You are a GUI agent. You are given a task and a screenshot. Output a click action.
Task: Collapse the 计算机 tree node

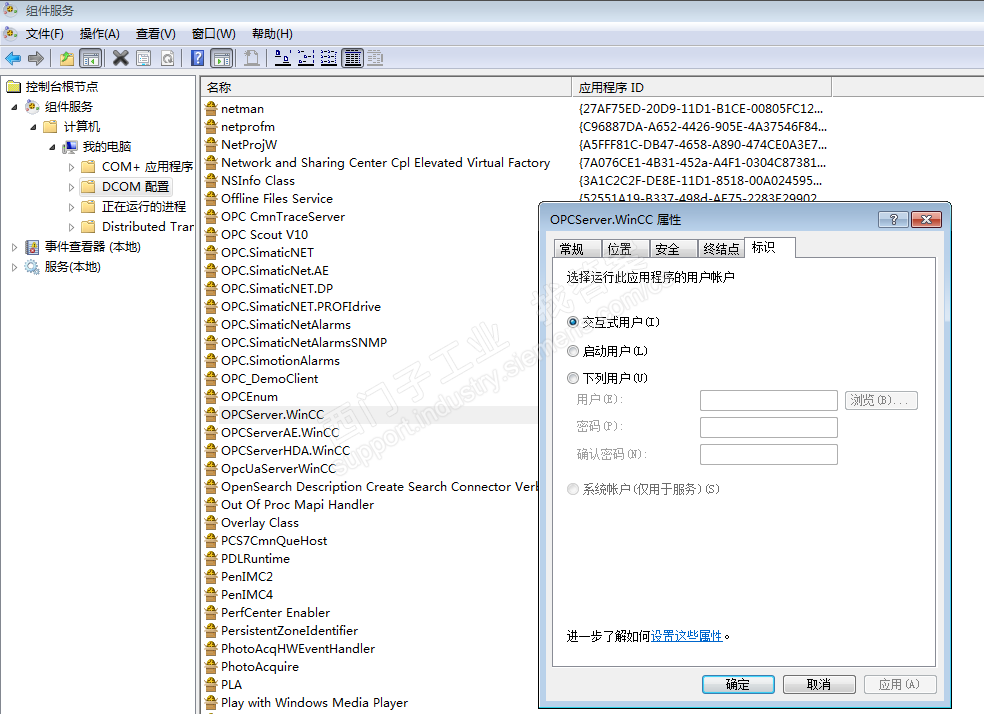(x=33, y=127)
